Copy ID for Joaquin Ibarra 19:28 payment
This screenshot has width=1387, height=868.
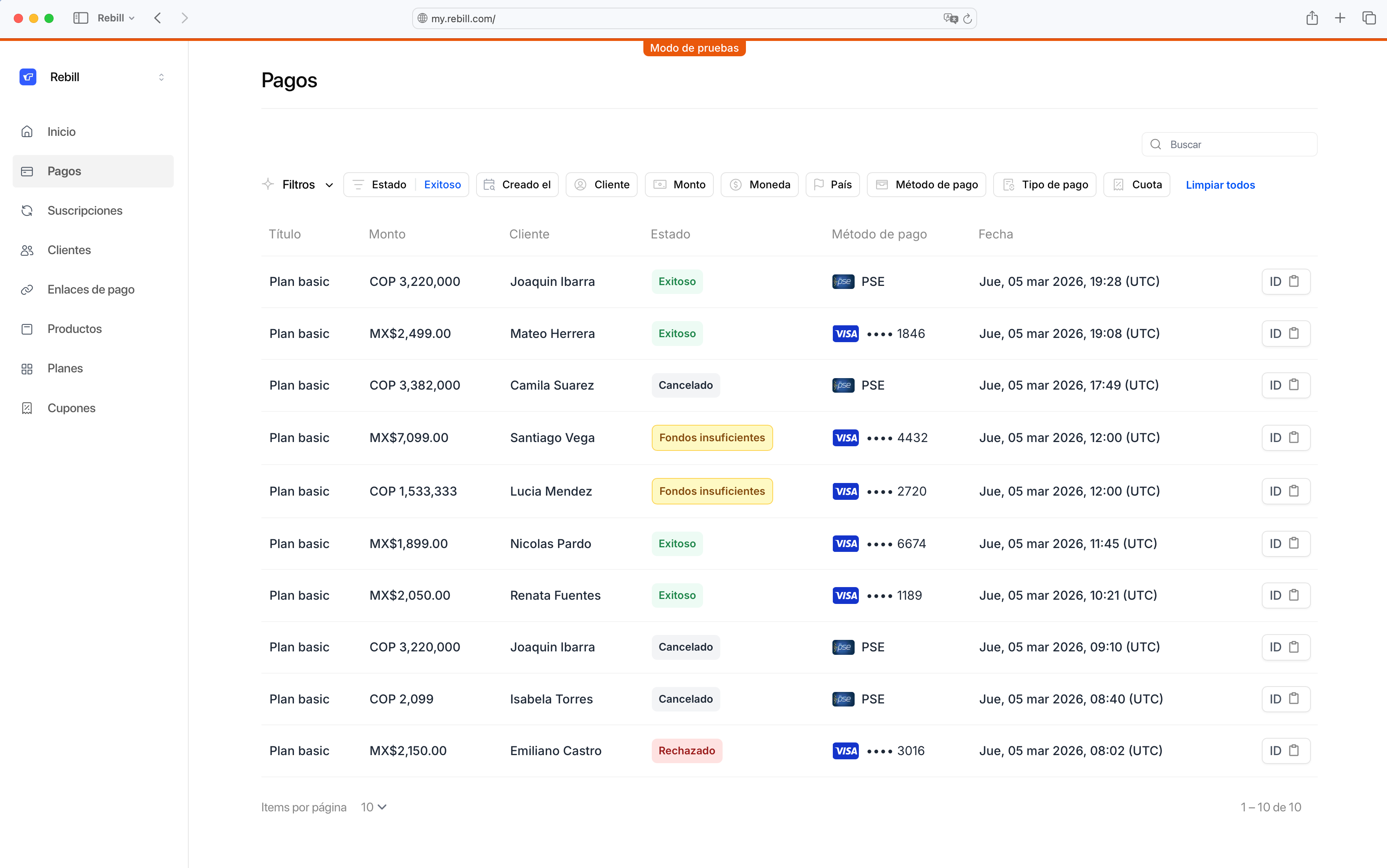click(1285, 281)
